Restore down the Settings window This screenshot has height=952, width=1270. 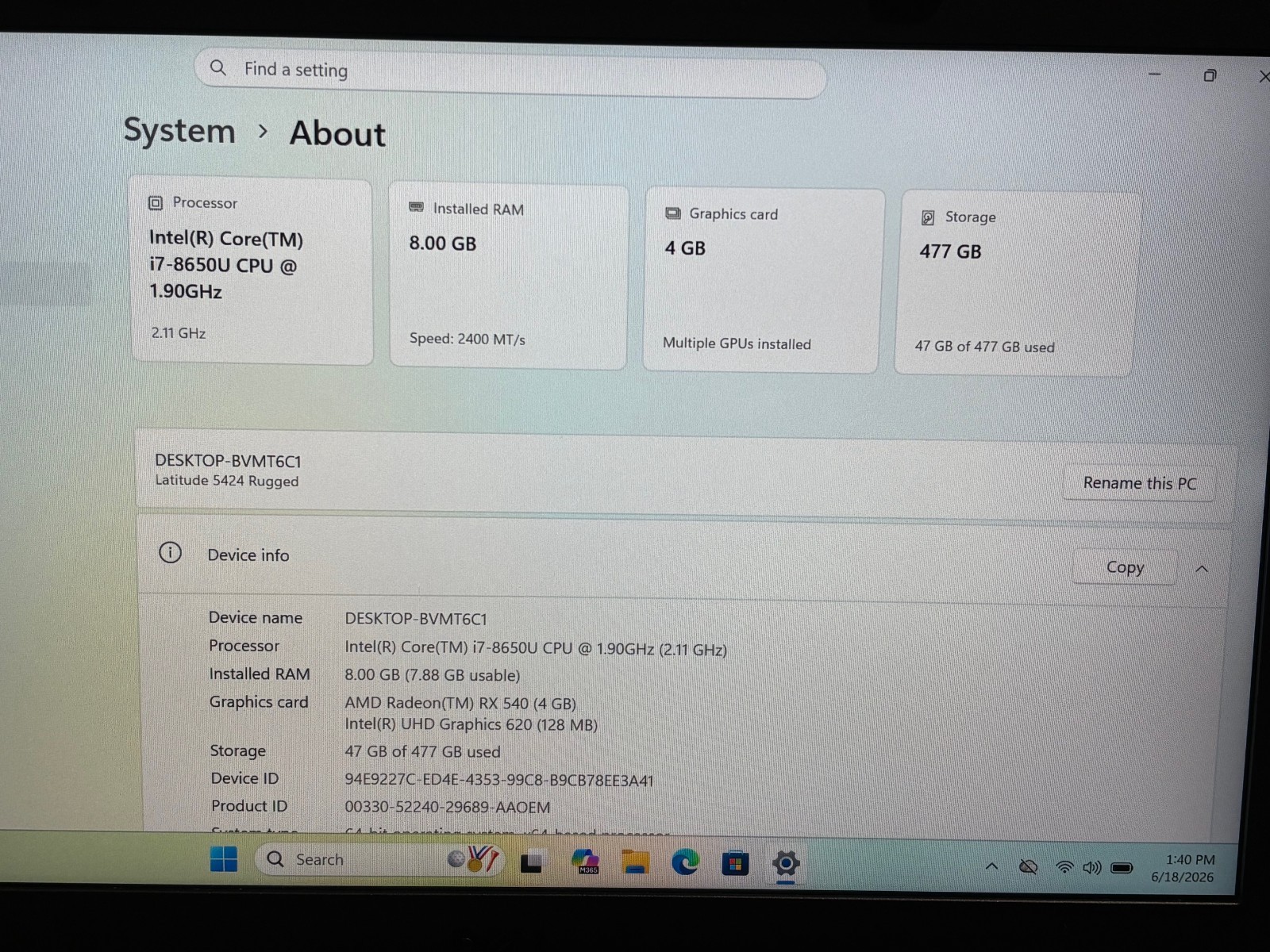point(1210,75)
